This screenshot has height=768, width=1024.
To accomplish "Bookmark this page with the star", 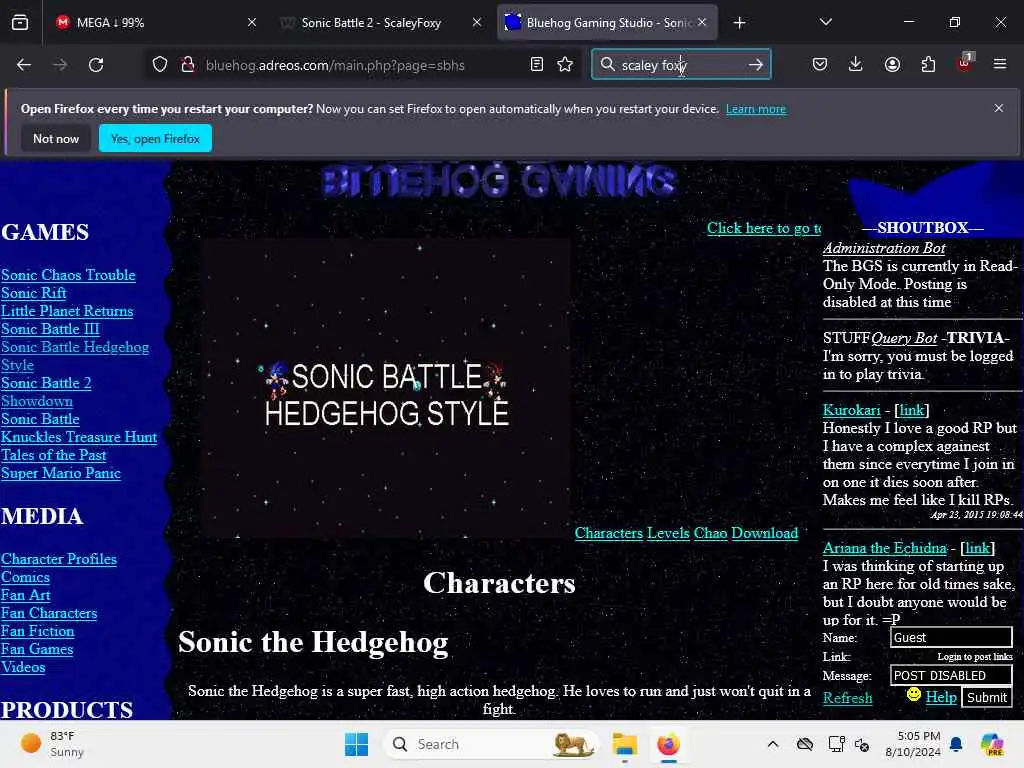I will [565, 64].
